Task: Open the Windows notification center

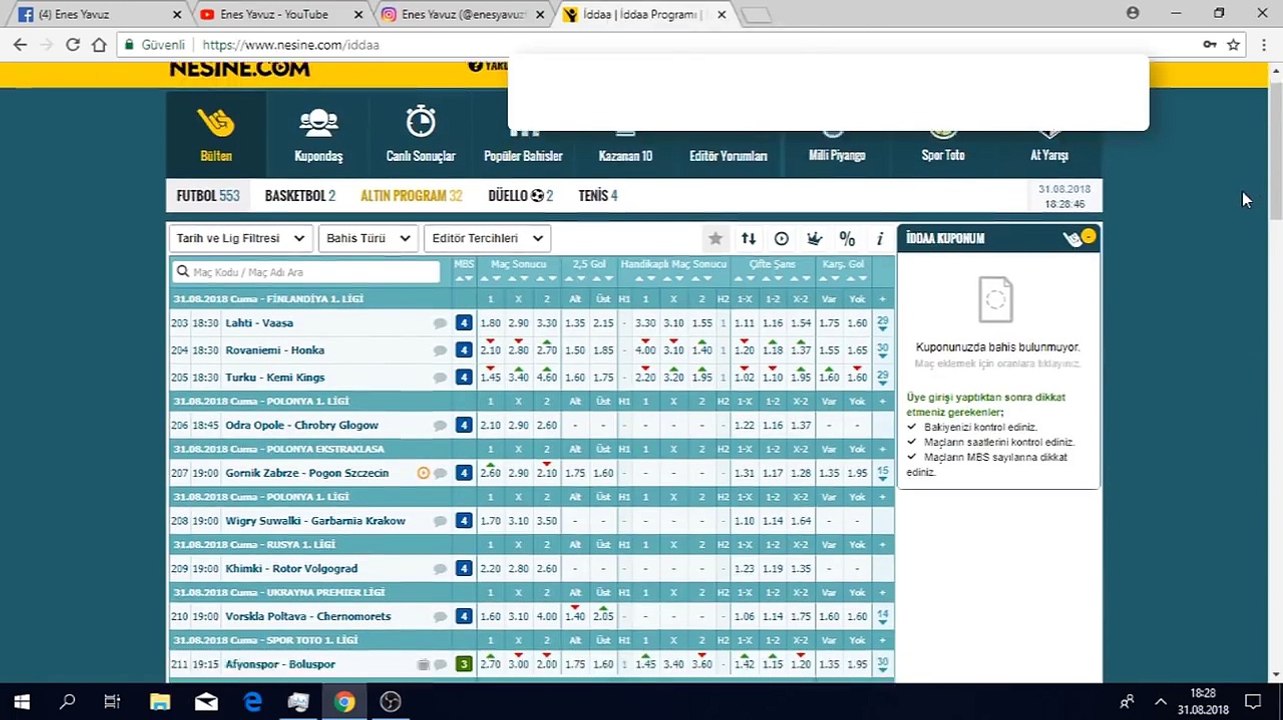Action: (1253, 702)
